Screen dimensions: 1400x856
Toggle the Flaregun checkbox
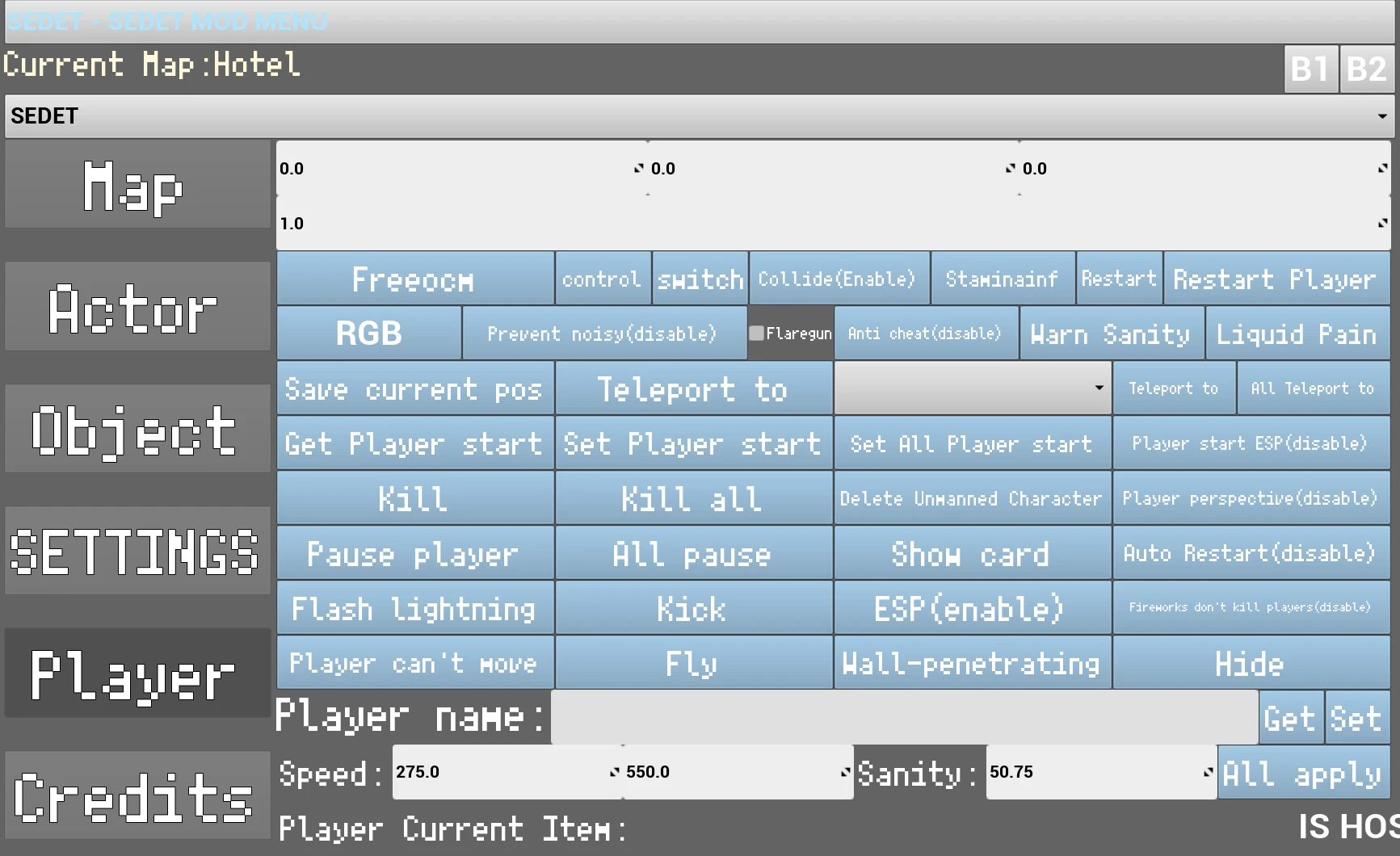click(756, 333)
